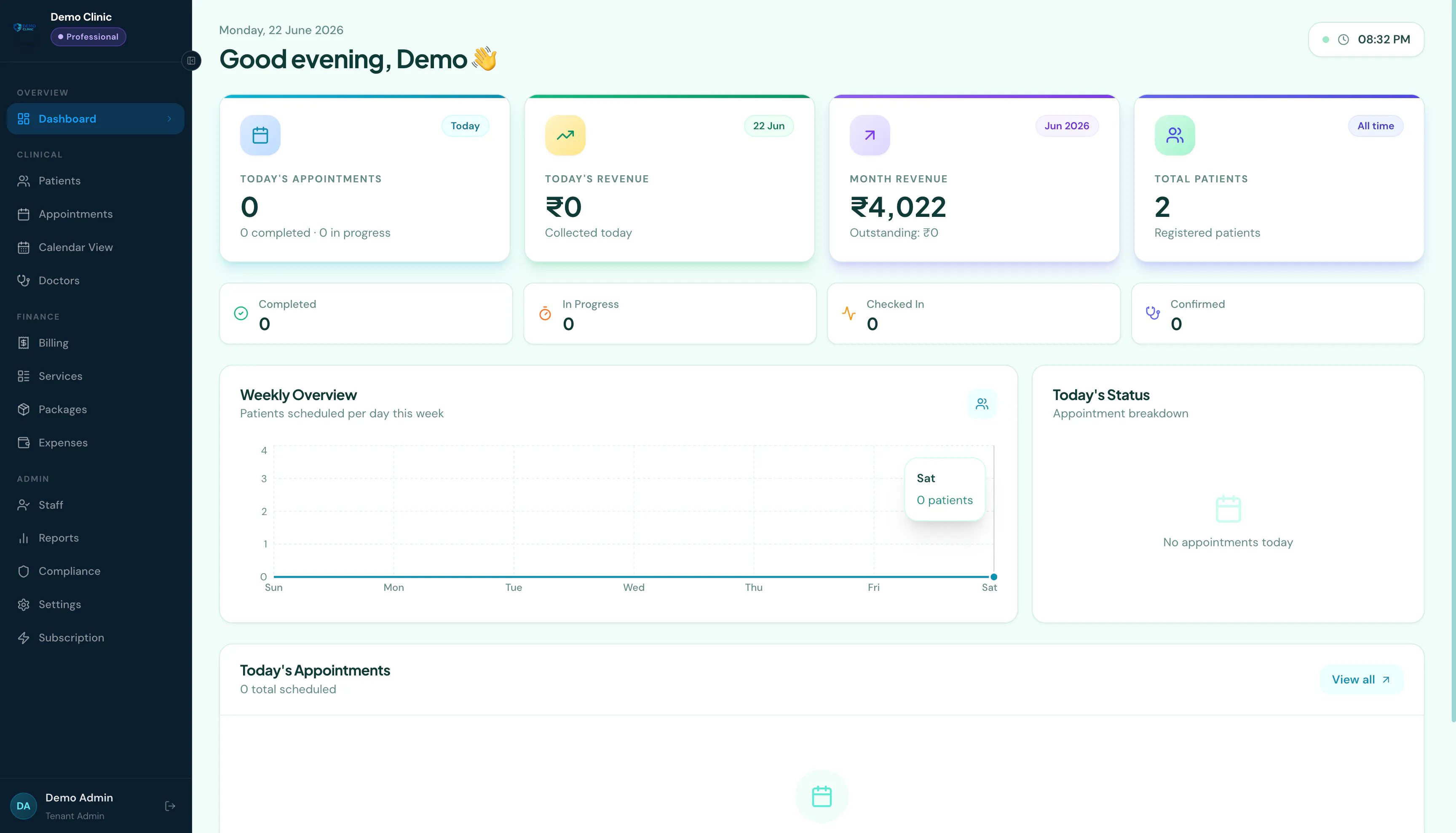Click the Appointments calendar icon in sidebar
The image size is (1456, 833).
[24, 214]
